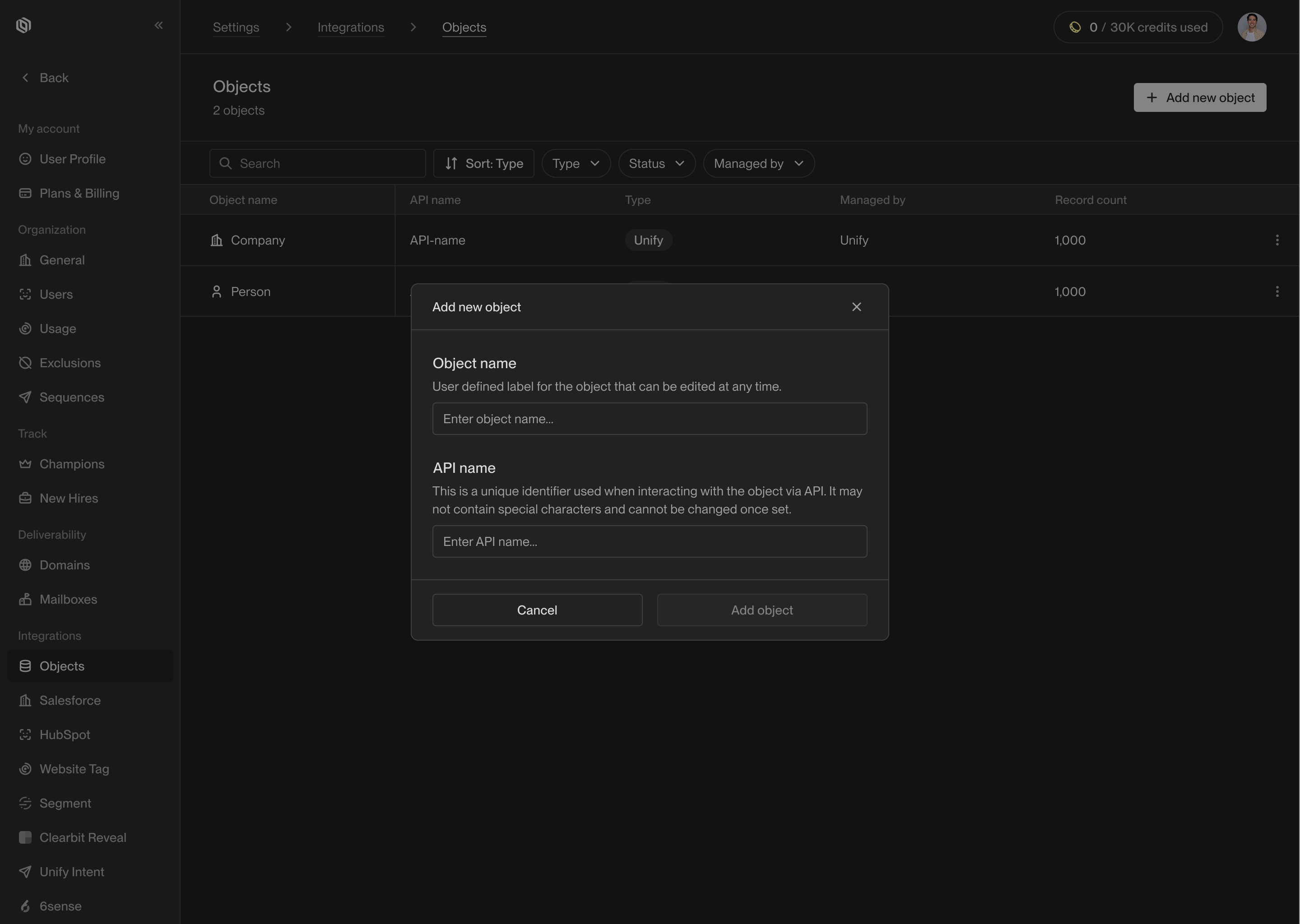Click the search magnifier icon
The height and width of the screenshot is (924, 1300).
tap(225, 163)
